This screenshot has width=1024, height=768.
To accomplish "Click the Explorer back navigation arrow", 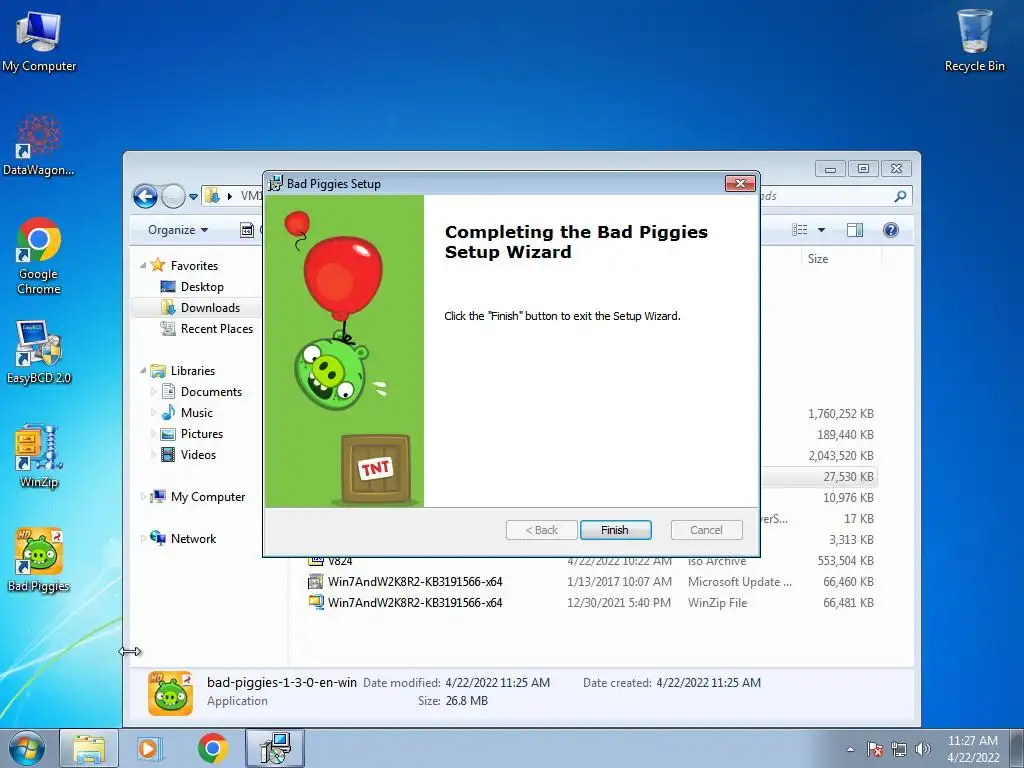I will (x=145, y=196).
